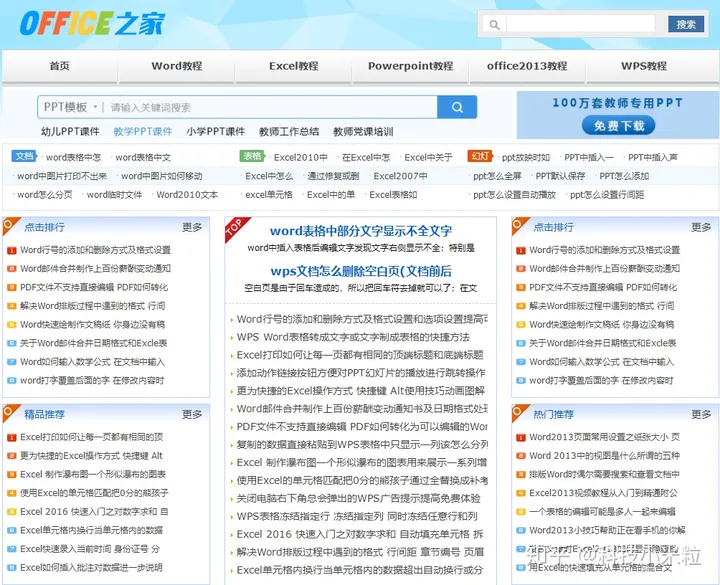Viewport: 720px width, 585px height.
Task: Open the PPT模板 search category dropdown
Action: tap(70, 107)
